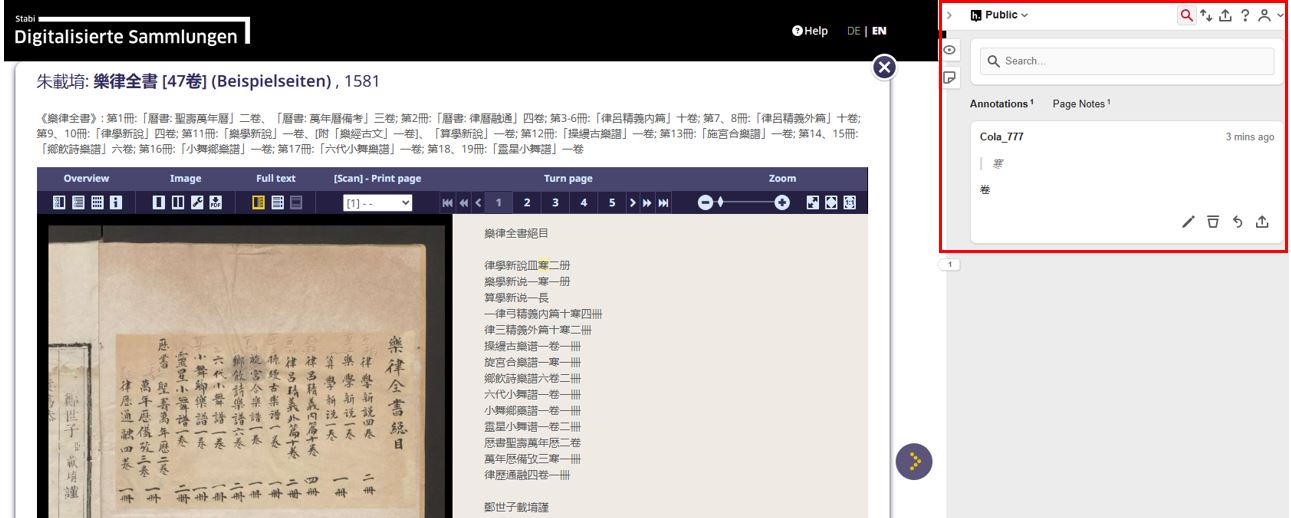Open the Public group dropdown
Image resolution: width=1291 pixels, height=518 pixels.
(x=999, y=15)
